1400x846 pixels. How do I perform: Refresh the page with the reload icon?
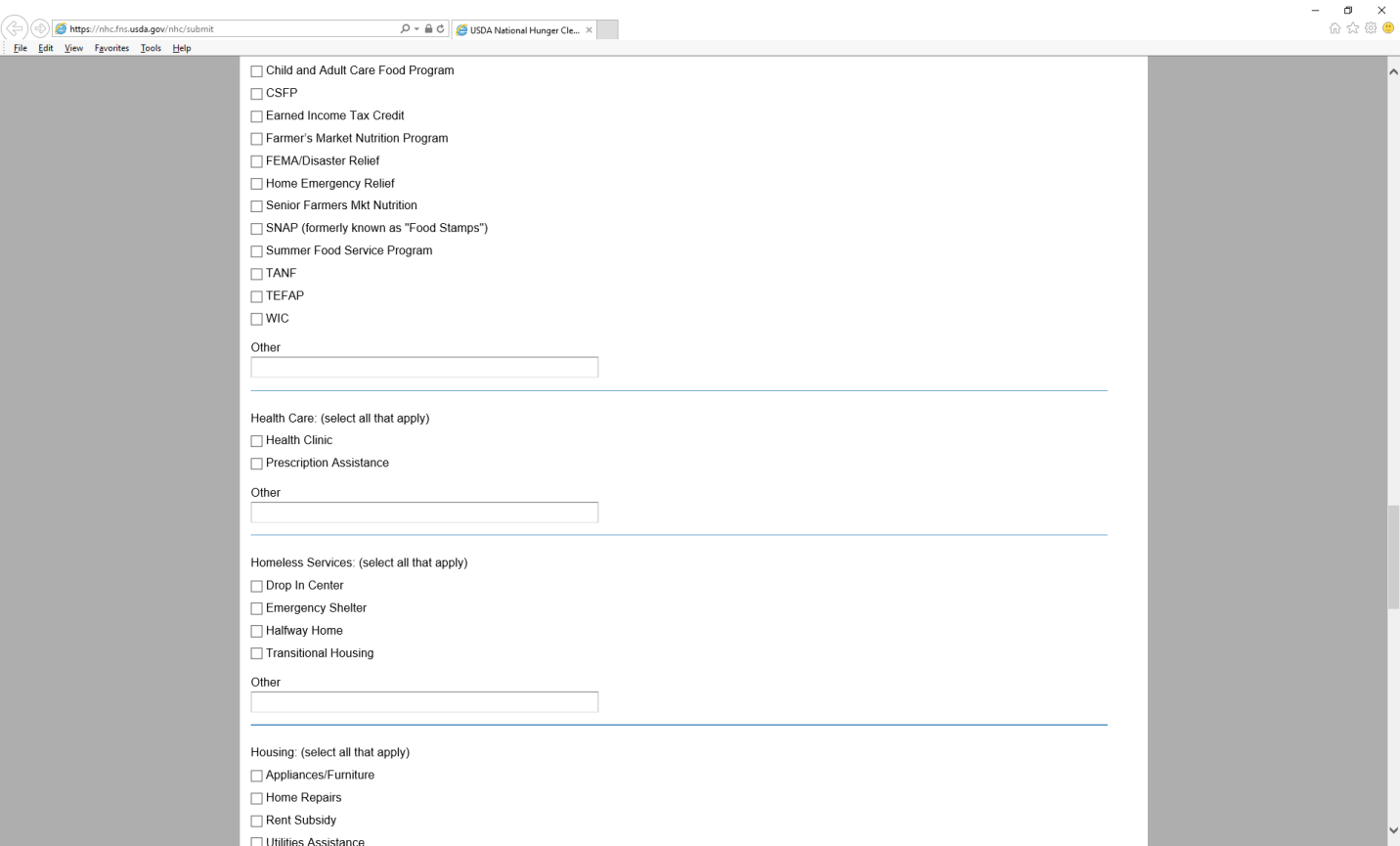pos(441,29)
